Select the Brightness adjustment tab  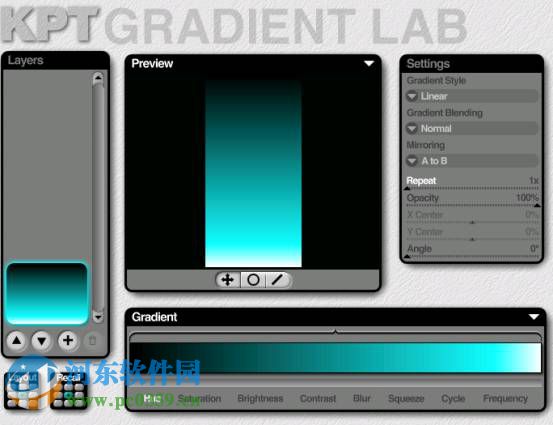click(x=260, y=399)
